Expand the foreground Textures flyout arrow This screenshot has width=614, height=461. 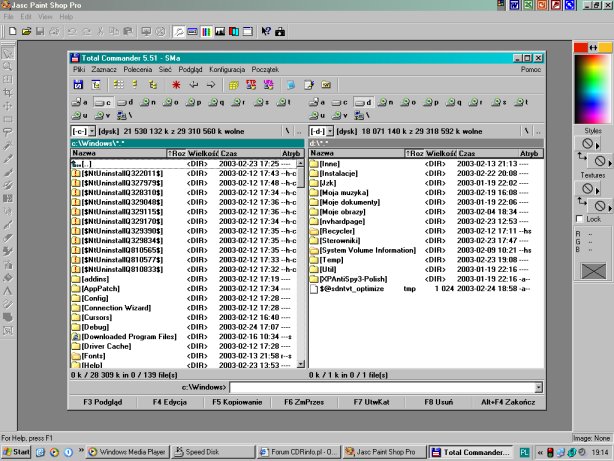point(598,191)
